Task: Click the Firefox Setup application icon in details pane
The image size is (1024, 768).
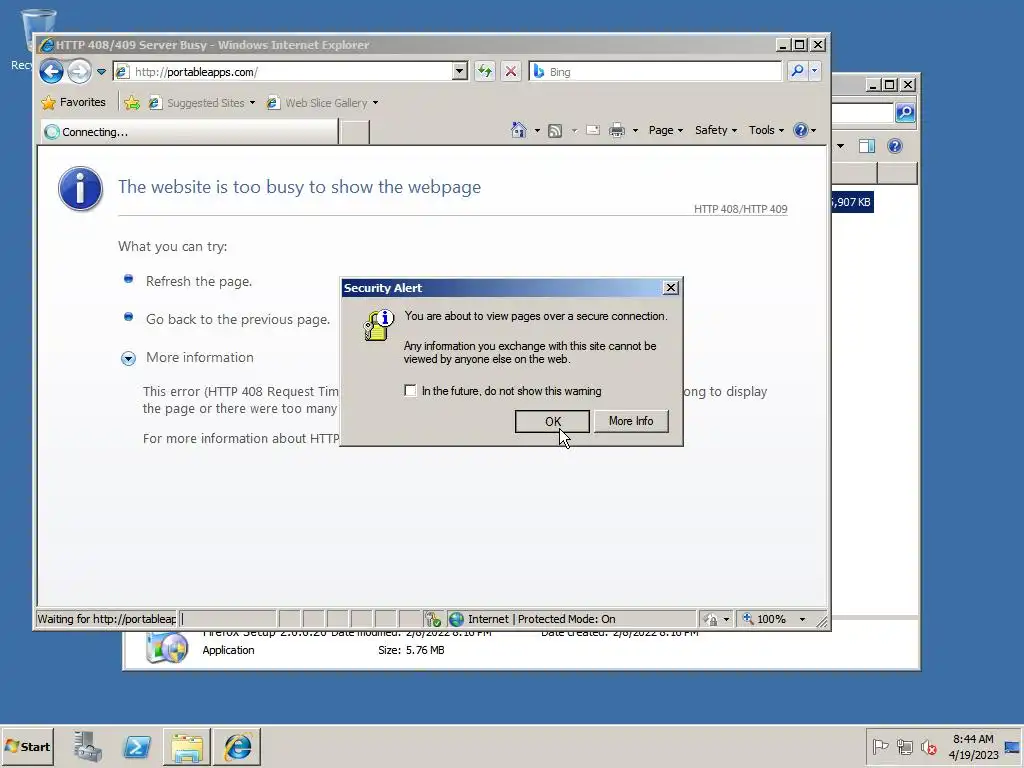Action: point(167,647)
